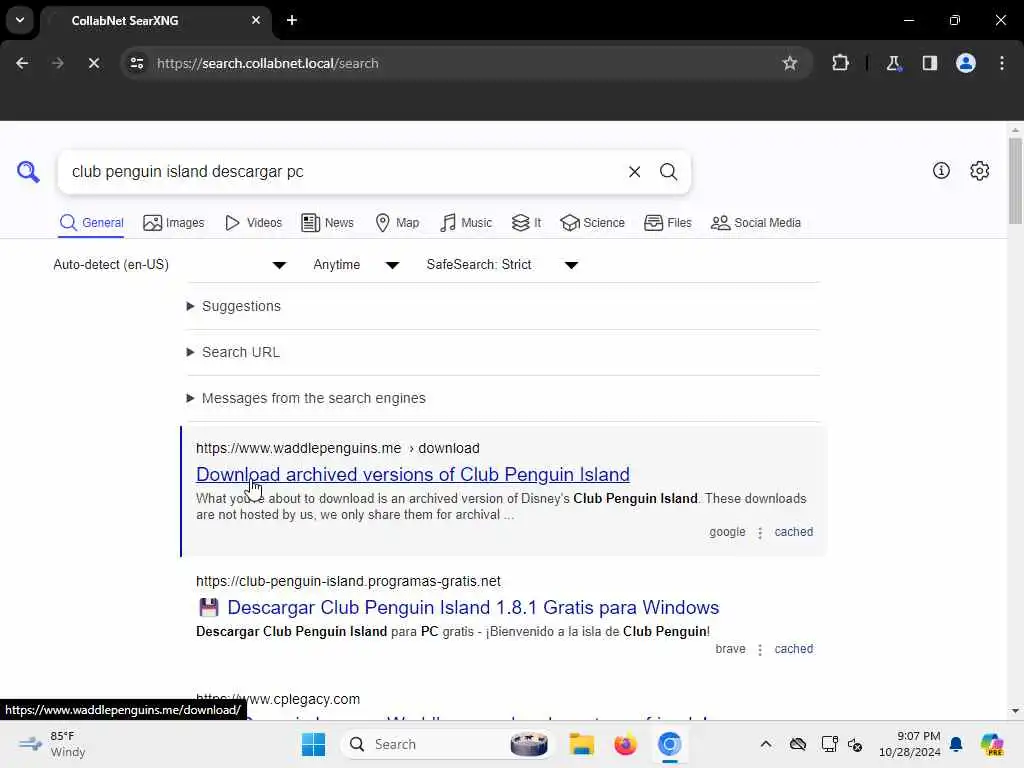1024x768 pixels.
Task: Open the clock showing 9:07 PM
Action: coord(909,744)
